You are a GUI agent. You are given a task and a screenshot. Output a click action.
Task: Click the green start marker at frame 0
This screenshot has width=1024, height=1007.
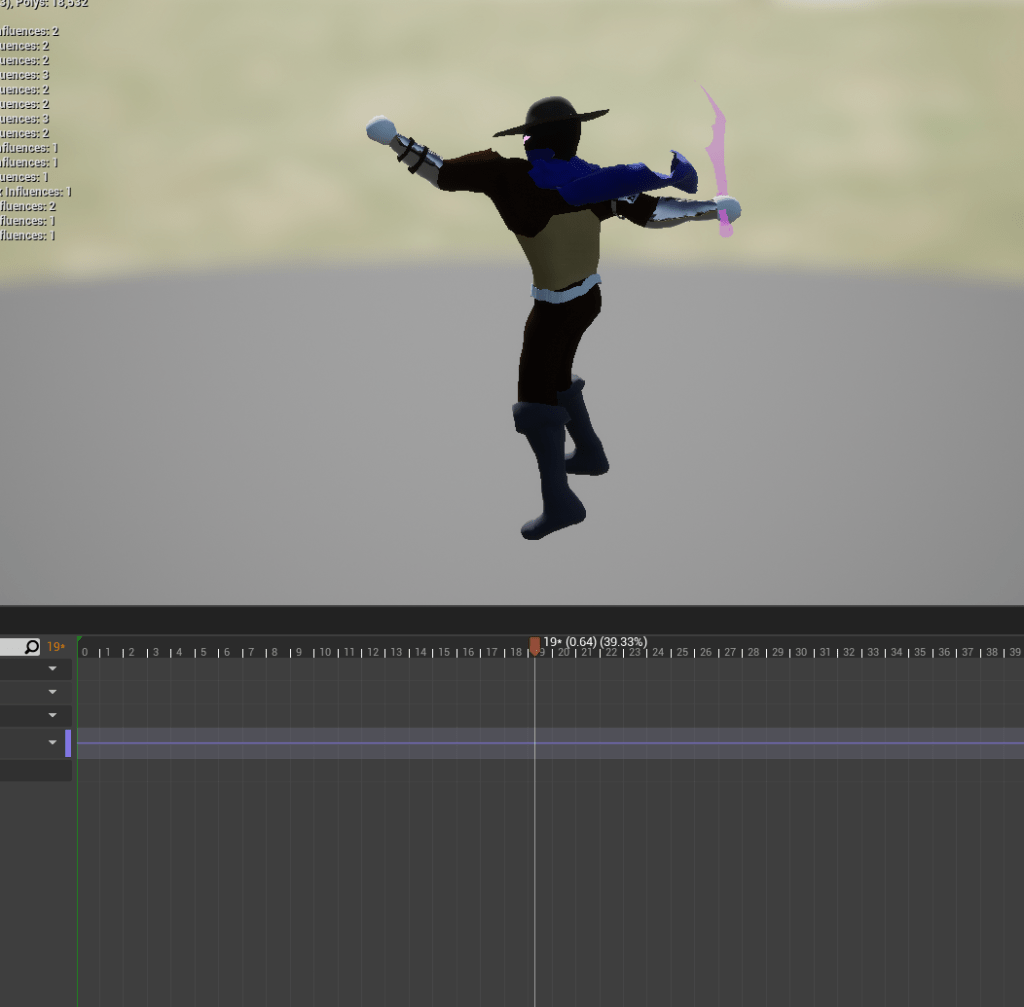[x=79, y=640]
